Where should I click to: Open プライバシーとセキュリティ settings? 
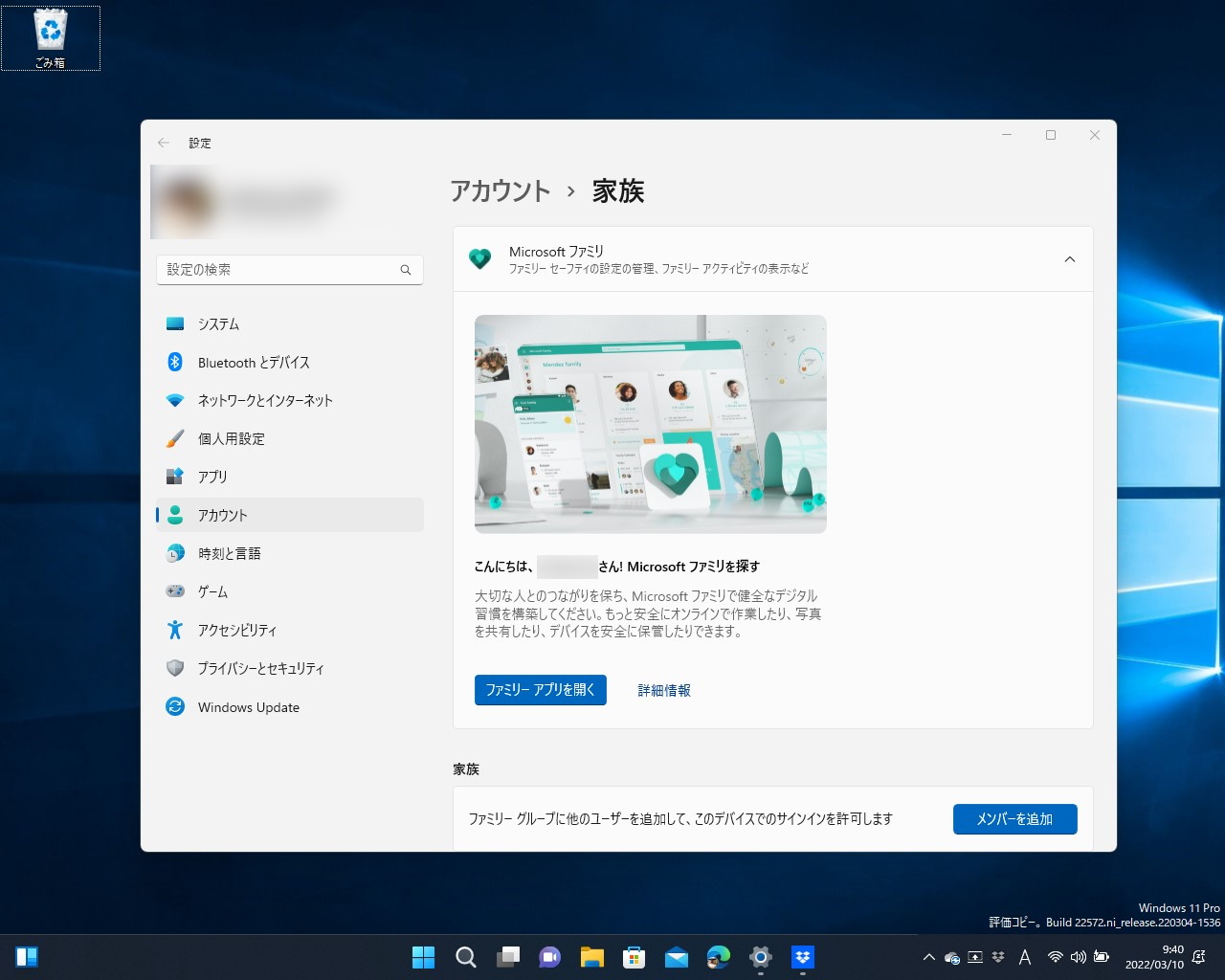[x=261, y=668]
